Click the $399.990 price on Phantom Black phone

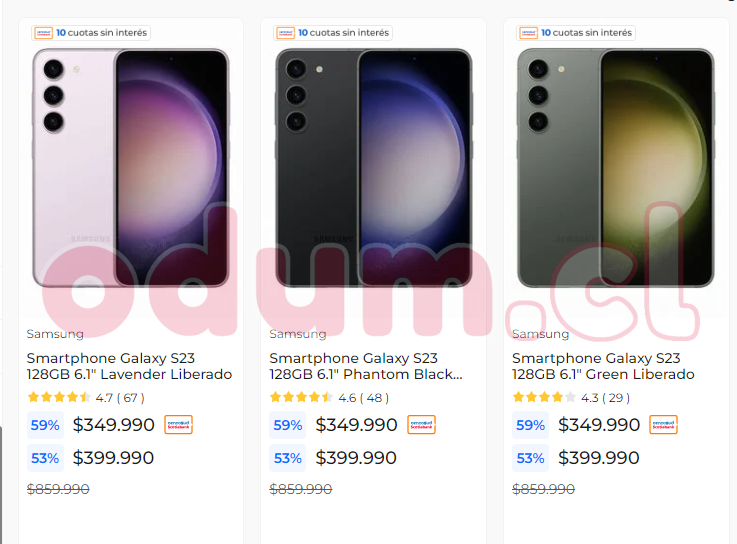356,458
